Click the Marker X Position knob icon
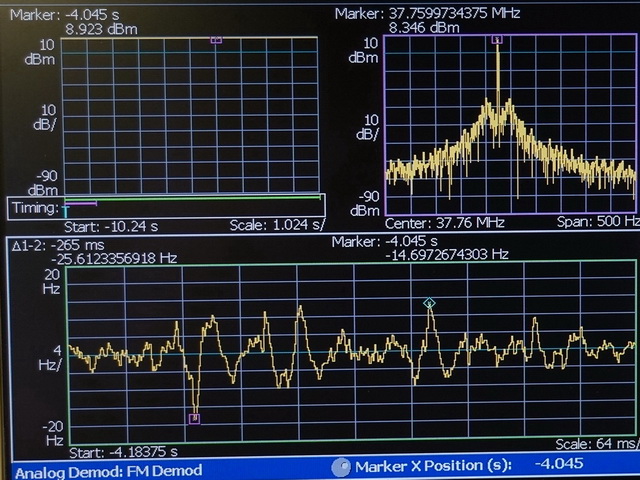Image resolution: width=640 pixels, height=480 pixels. coord(341,467)
